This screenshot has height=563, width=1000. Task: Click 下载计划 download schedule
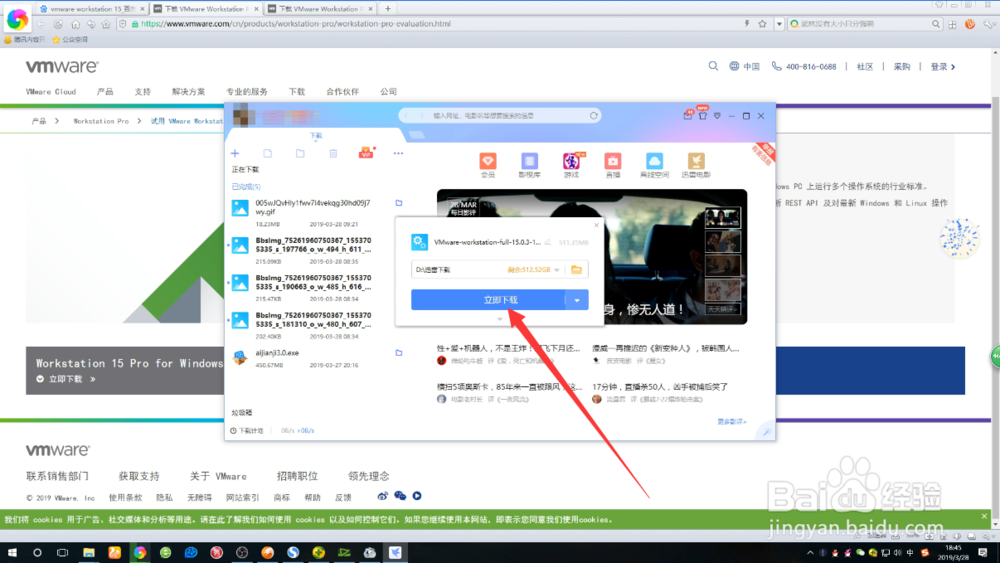pyautogui.click(x=247, y=430)
